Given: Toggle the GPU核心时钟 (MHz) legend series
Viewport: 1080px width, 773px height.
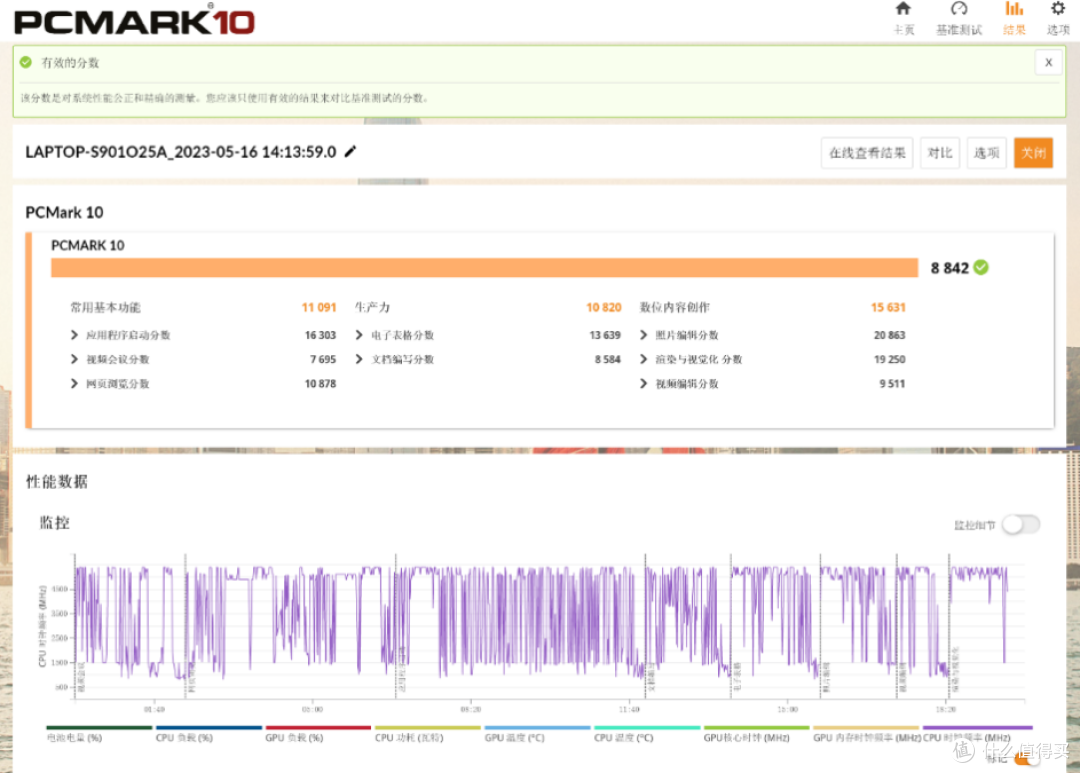Looking at the screenshot, I should pos(756,734).
